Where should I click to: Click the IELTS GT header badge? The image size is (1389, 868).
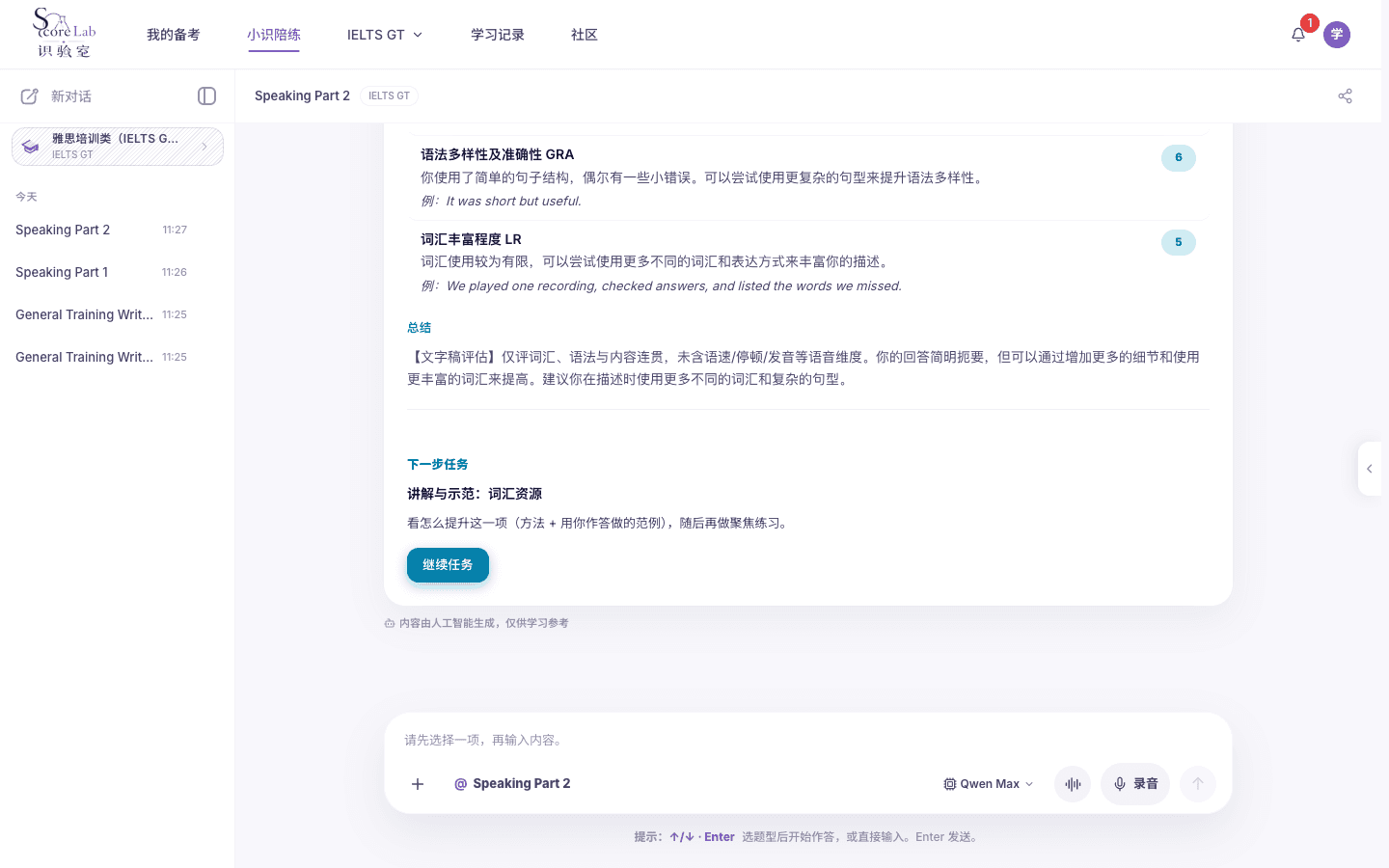(x=389, y=95)
